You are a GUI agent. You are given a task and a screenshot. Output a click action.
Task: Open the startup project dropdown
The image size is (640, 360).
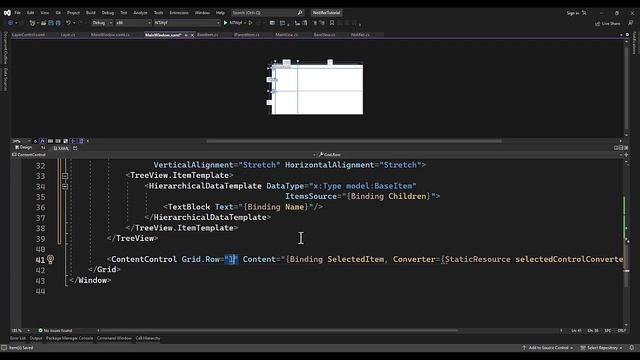pos(187,23)
